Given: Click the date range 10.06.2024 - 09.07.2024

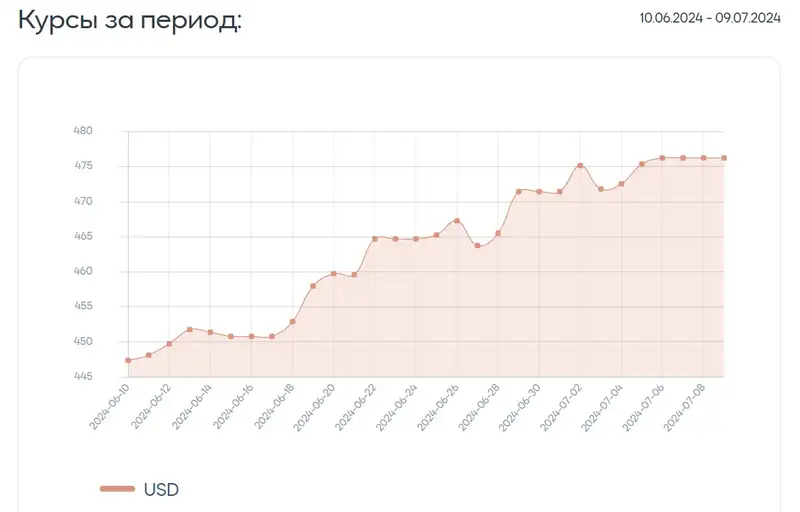Looking at the screenshot, I should [709, 17].
